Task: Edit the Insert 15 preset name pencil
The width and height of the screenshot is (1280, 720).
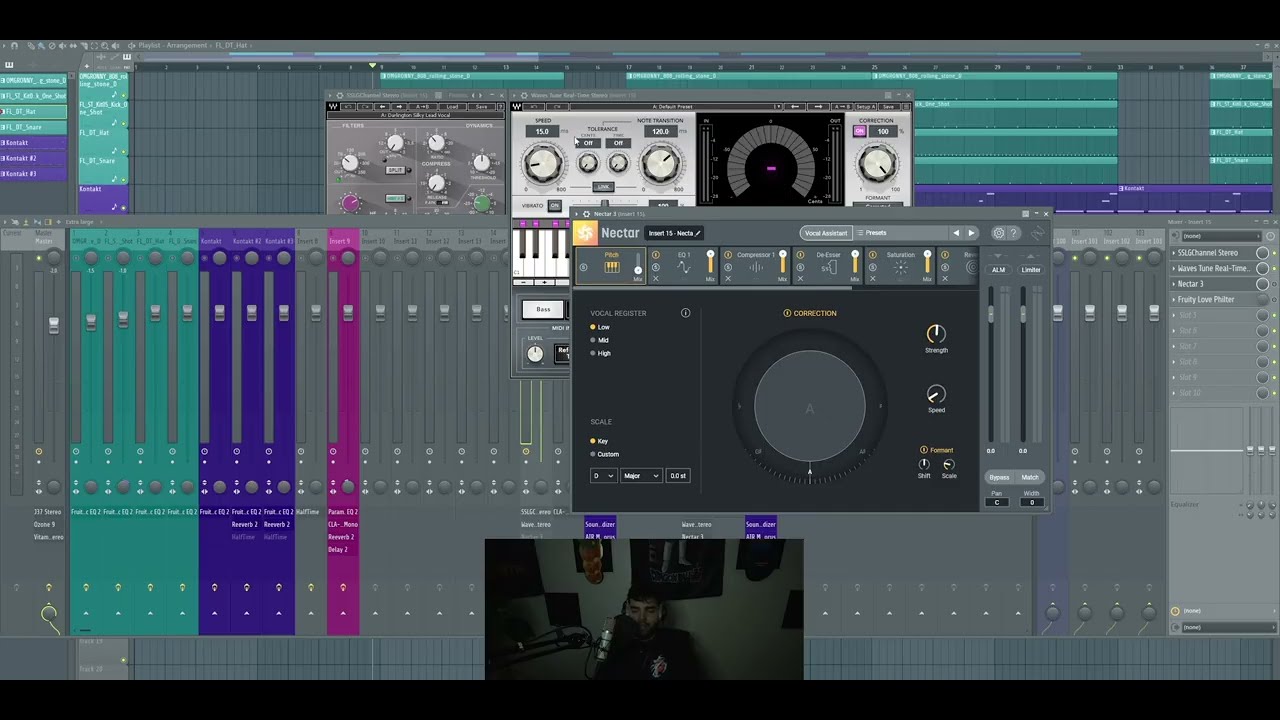Action: pyautogui.click(x=698, y=233)
